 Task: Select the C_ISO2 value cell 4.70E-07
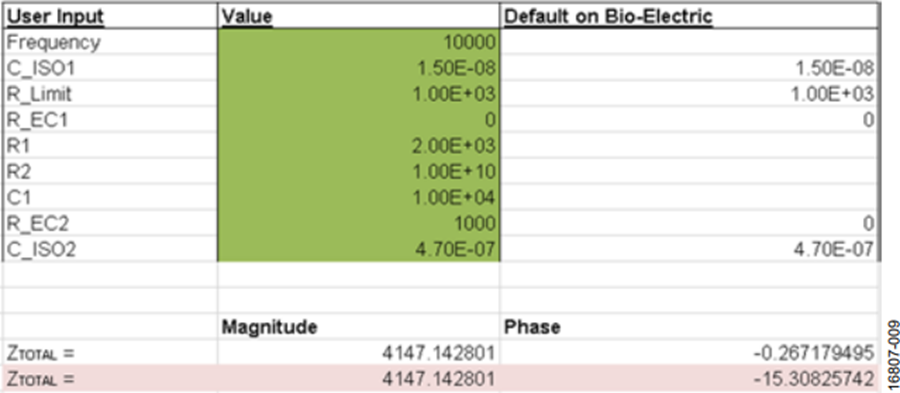coord(359,249)
